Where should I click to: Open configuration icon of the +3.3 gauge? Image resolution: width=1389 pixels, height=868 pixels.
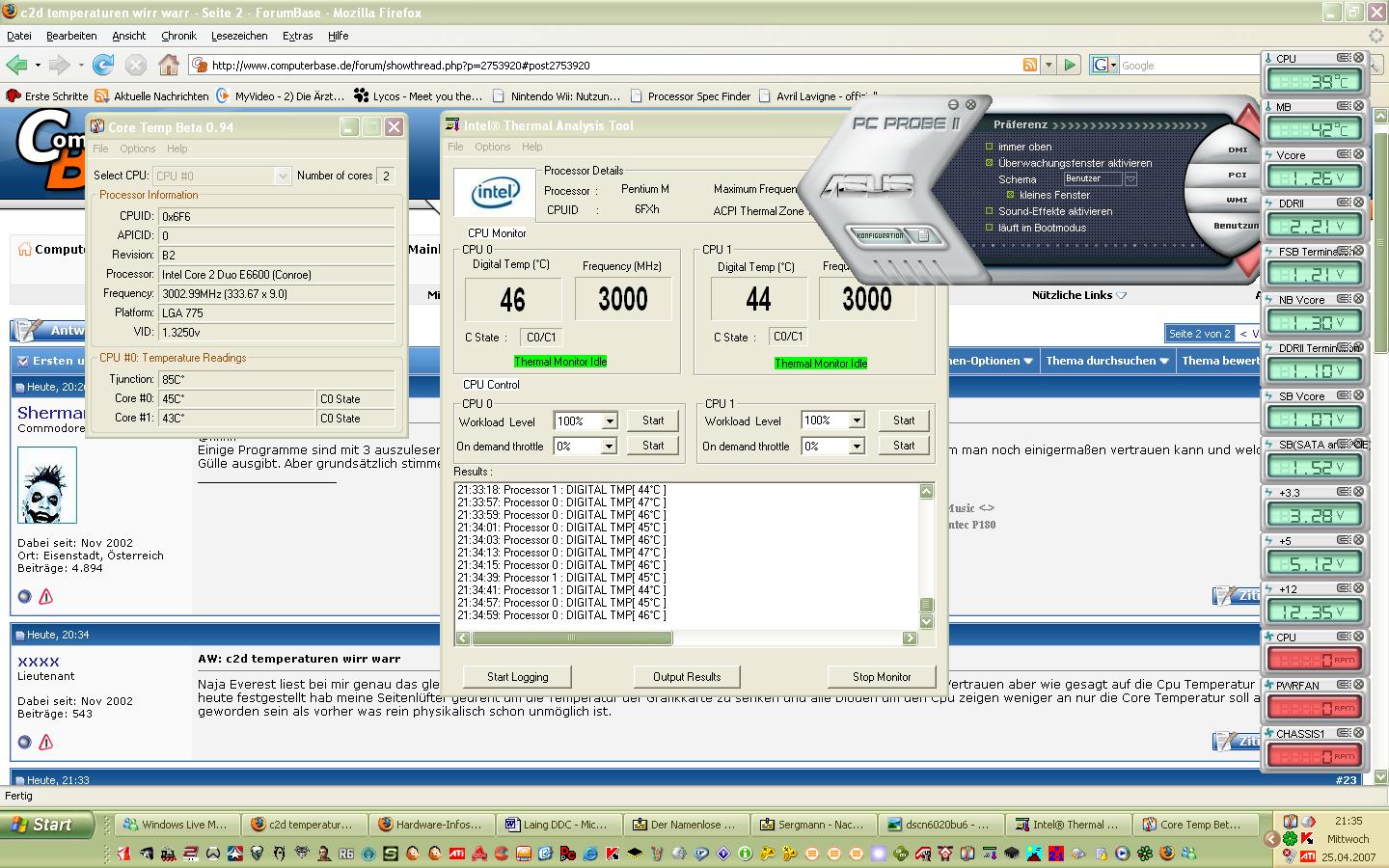1344,492
